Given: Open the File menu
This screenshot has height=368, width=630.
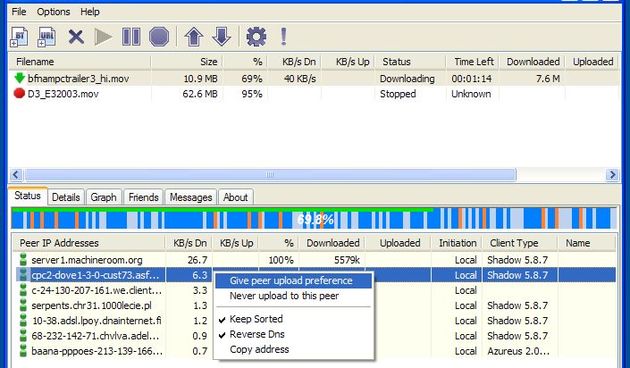Looking at the screenshot, I should 19,12.
